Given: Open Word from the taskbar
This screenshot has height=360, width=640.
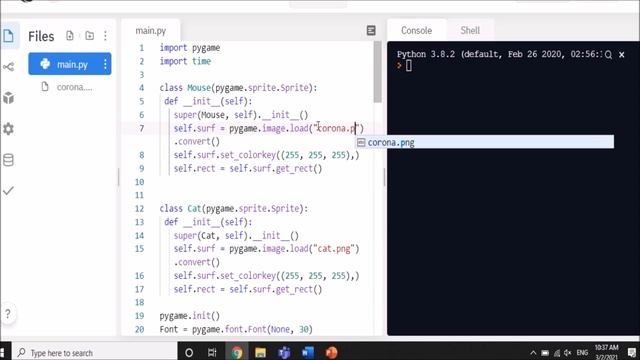Looking at the screenshot, I should click(x=308, y=353).
